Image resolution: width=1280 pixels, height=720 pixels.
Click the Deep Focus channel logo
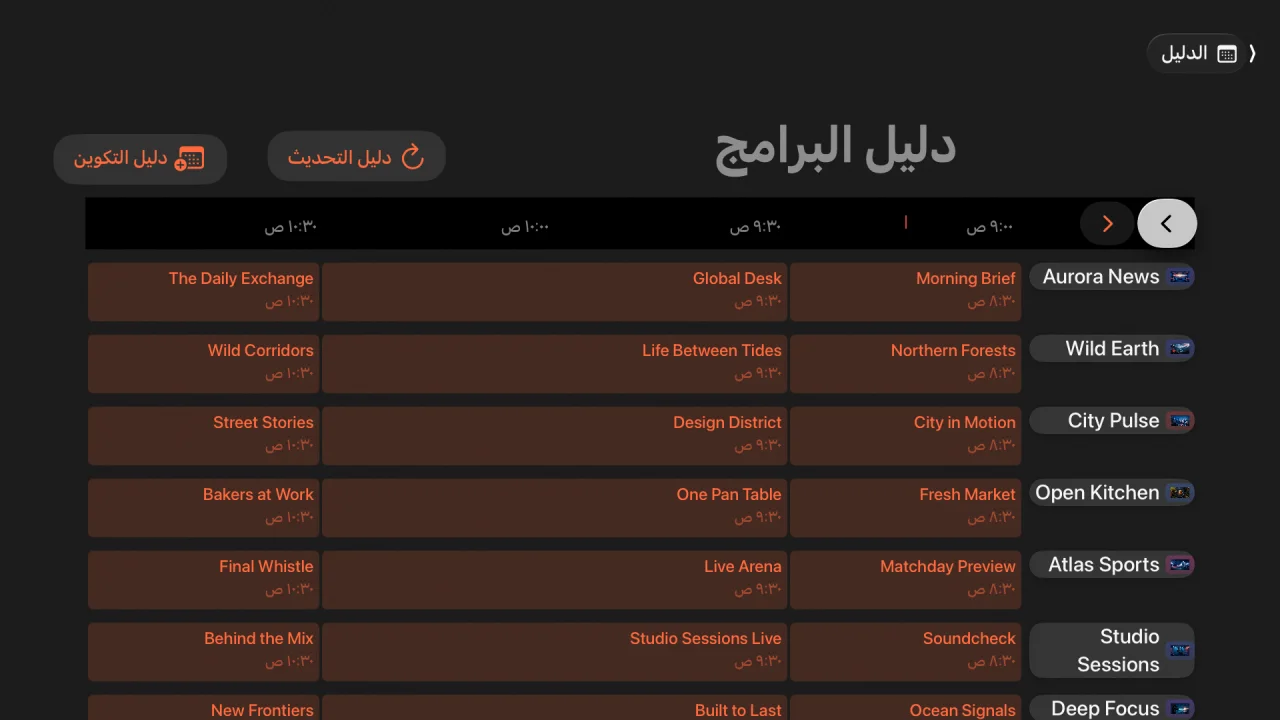tap(1180, 709)
